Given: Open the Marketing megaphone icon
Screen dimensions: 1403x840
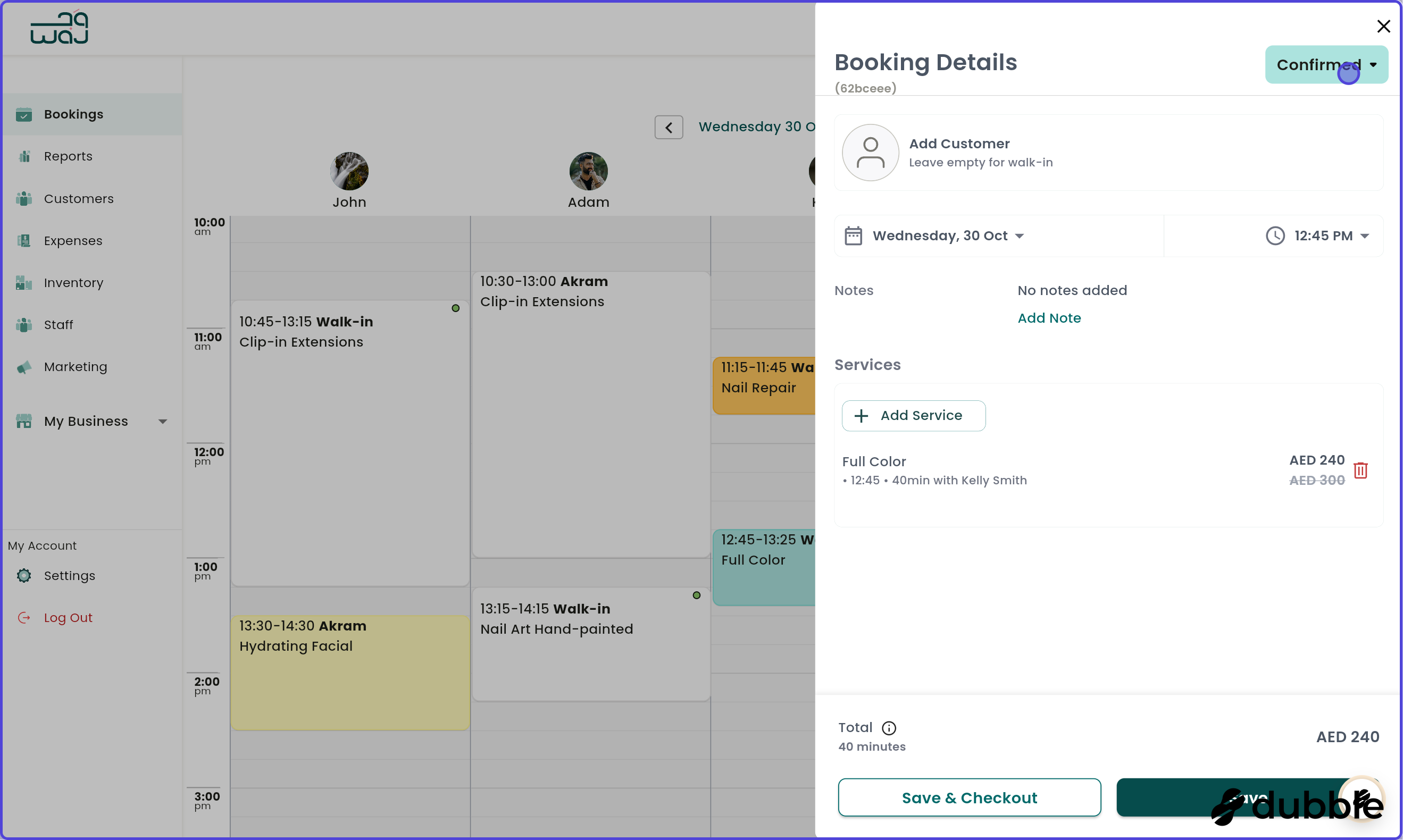Looking at the screenshot, I should [24, 367].
